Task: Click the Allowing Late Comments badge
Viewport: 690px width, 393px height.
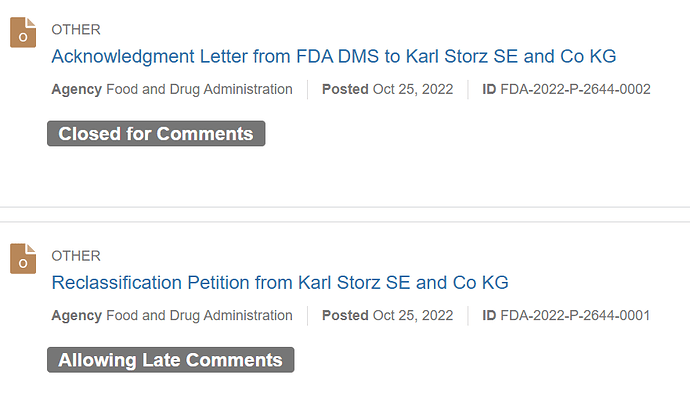Action: 171,360
